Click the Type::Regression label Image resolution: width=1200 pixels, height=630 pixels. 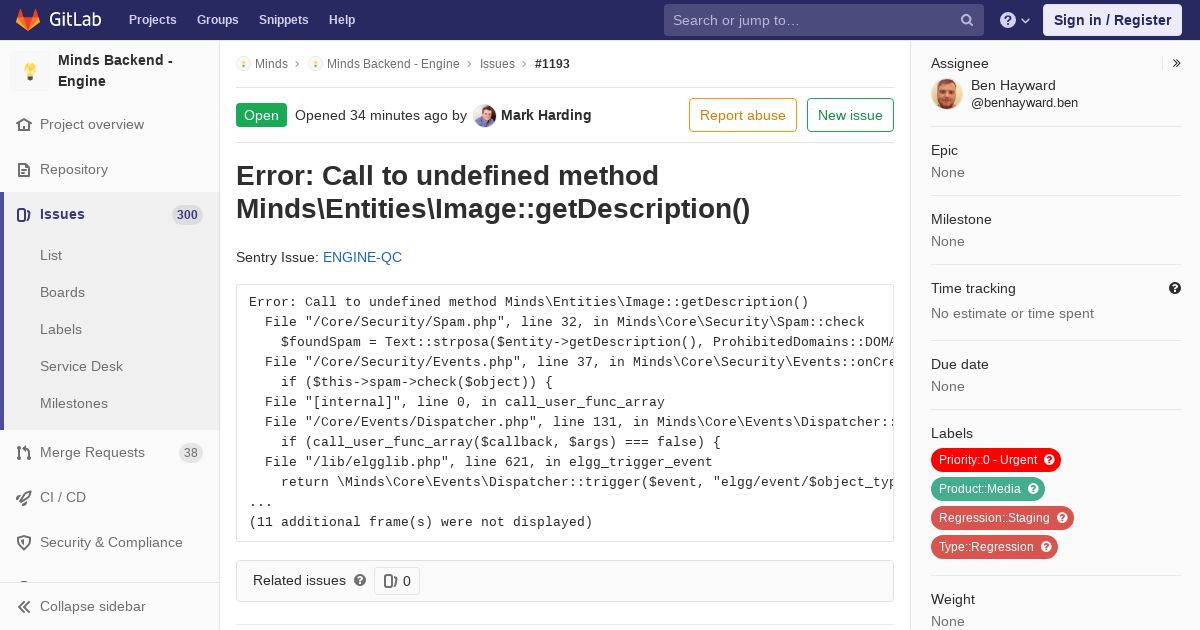tap(994, 547)
